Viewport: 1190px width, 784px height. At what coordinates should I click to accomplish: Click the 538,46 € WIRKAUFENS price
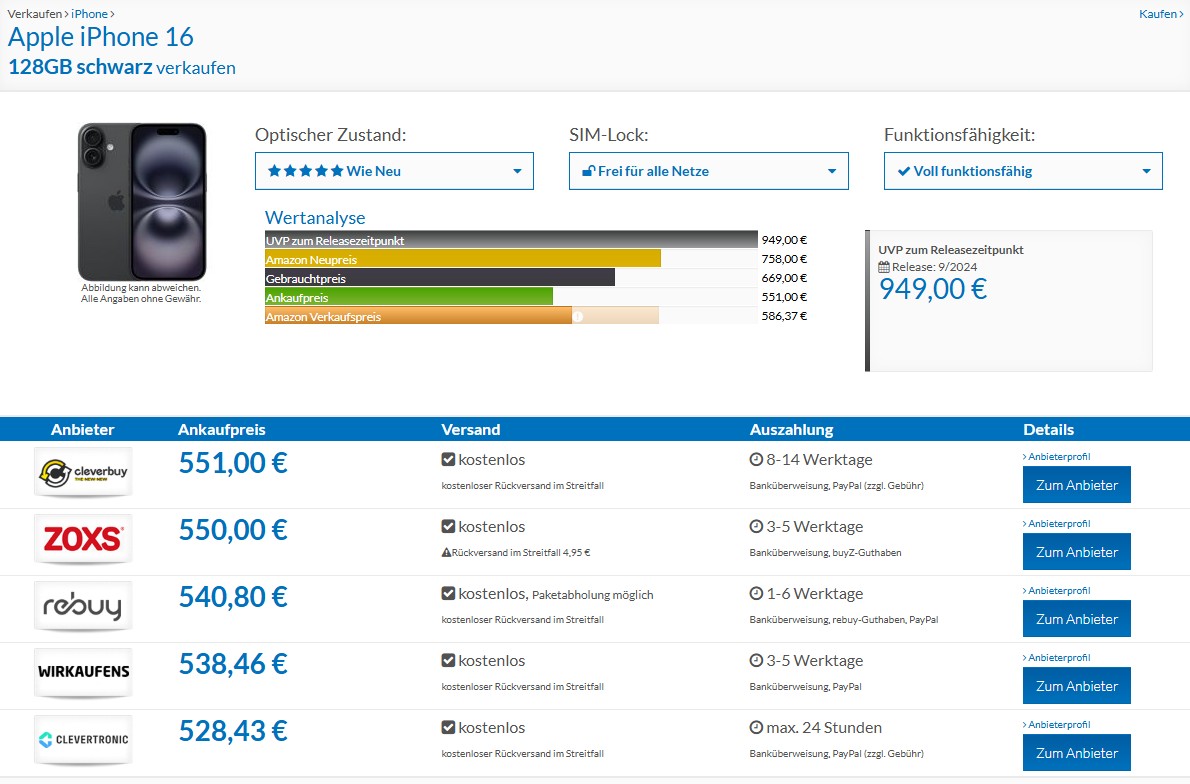click(233, 663)
